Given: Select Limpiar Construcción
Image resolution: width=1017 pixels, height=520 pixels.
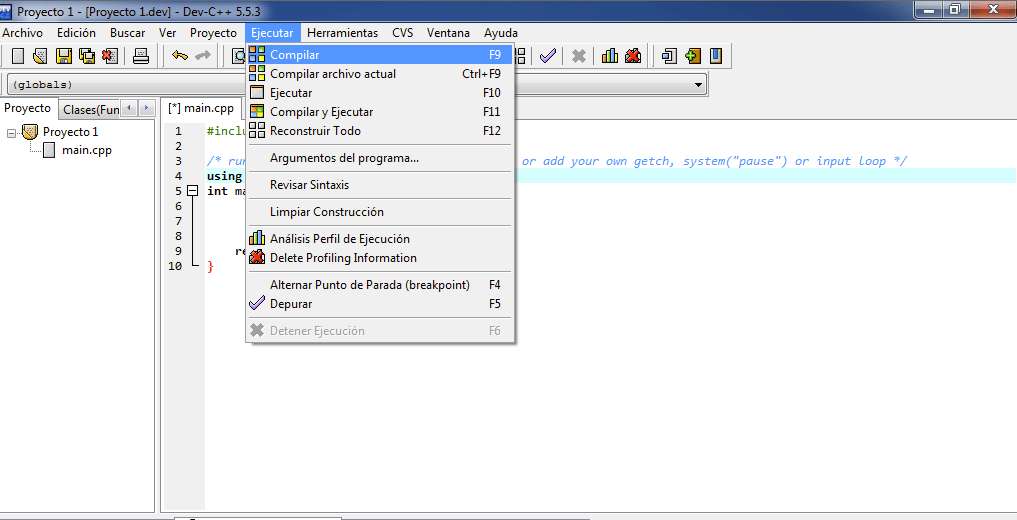Looking at the screenshot, I should (380, 212).
